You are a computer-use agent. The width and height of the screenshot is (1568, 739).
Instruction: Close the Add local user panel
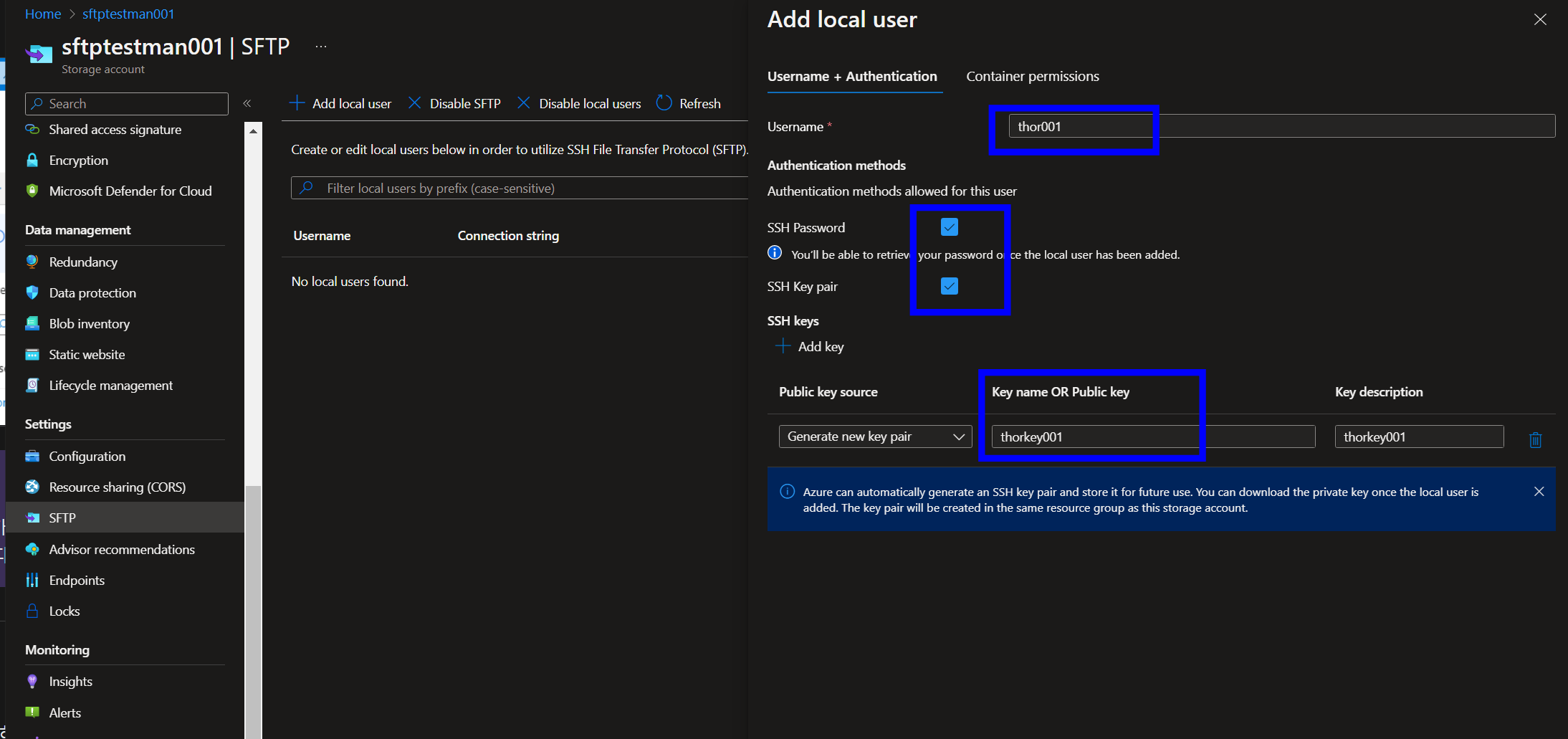pos(1540,19)
